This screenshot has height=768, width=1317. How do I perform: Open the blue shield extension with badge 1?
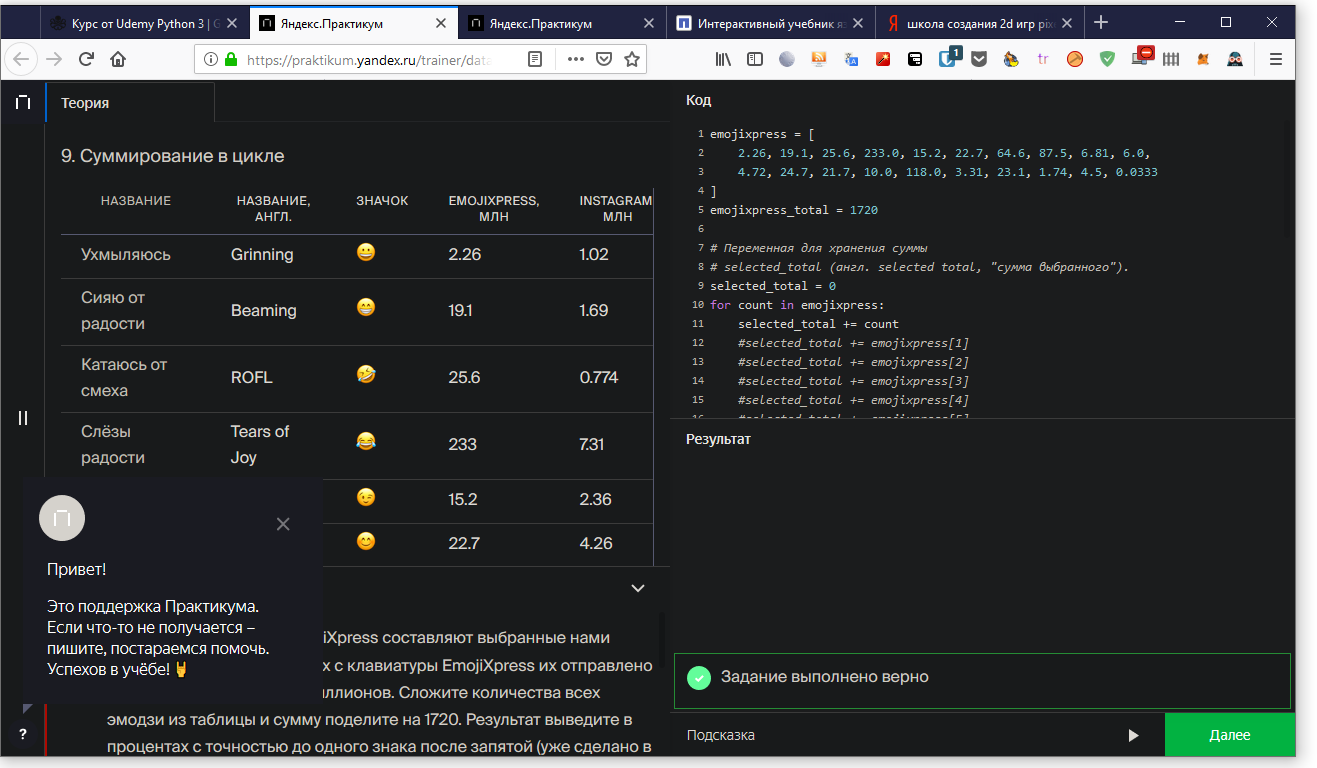pos(947,57)
